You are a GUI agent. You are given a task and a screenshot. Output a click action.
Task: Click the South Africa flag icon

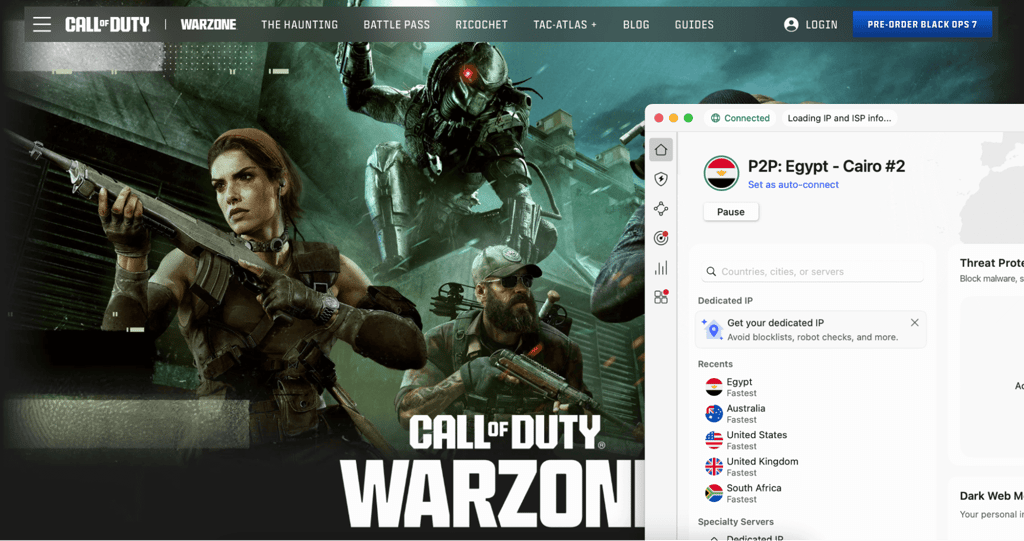pos(714,493)
